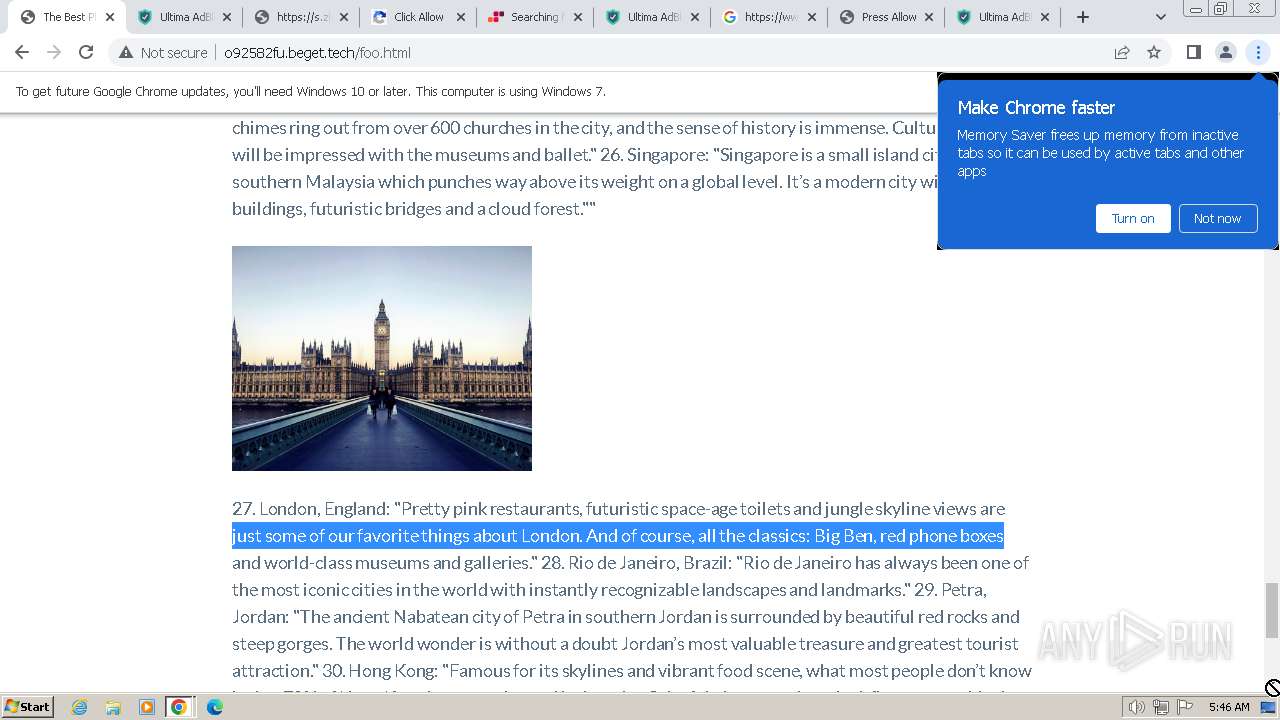Launch Internet Explorer from the taskbar
The image size is (1280, 720).
[x=79, y=707]
